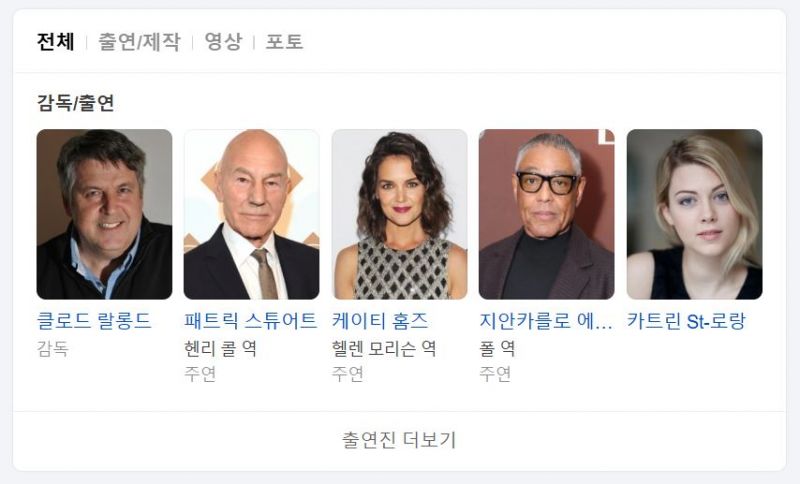Click the 패트릭 스튜어트 name link
This screenshot has width=800, height=484.
251,321
